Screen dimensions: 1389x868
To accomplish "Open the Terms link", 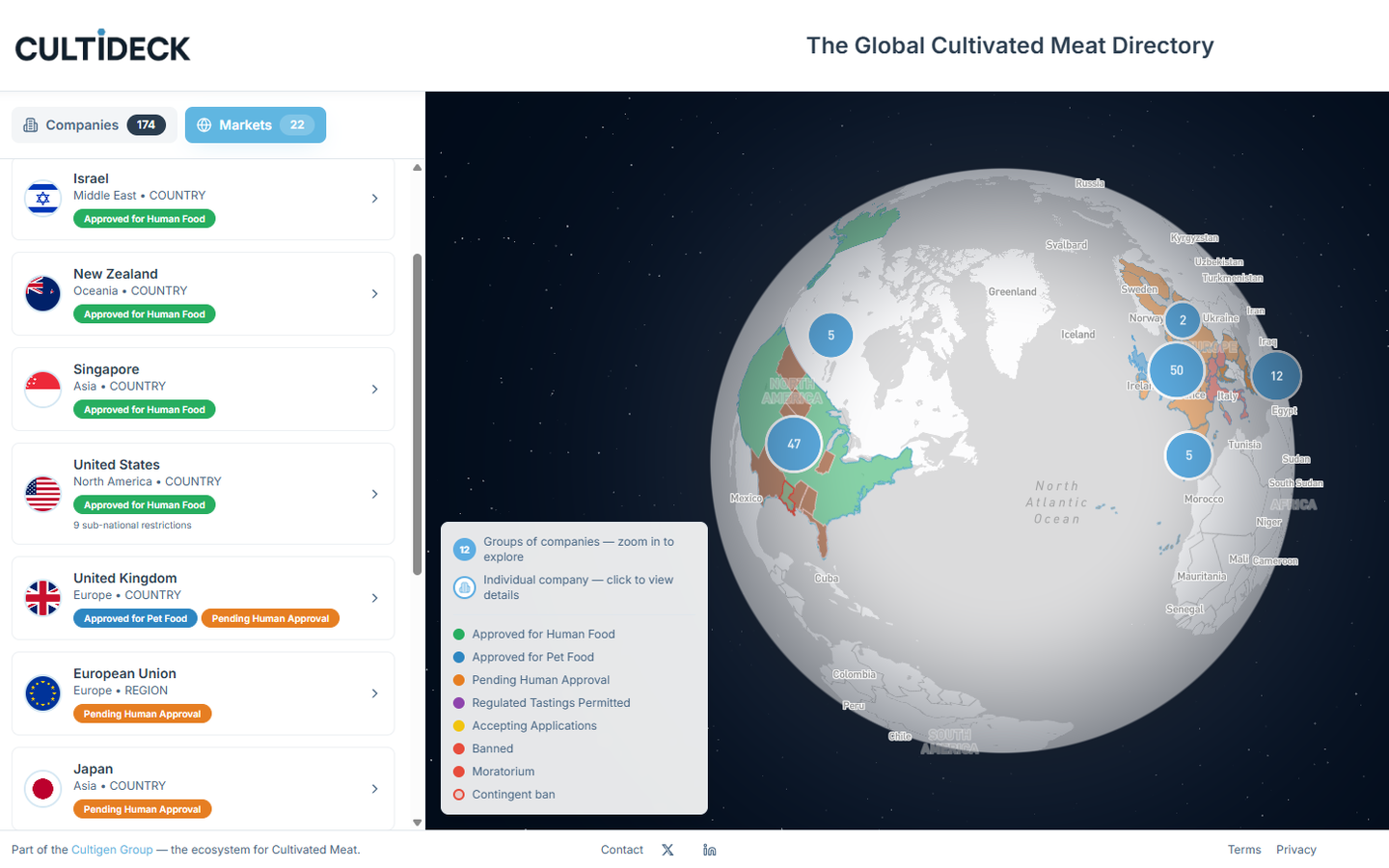I will click(x=1244, y=850).
